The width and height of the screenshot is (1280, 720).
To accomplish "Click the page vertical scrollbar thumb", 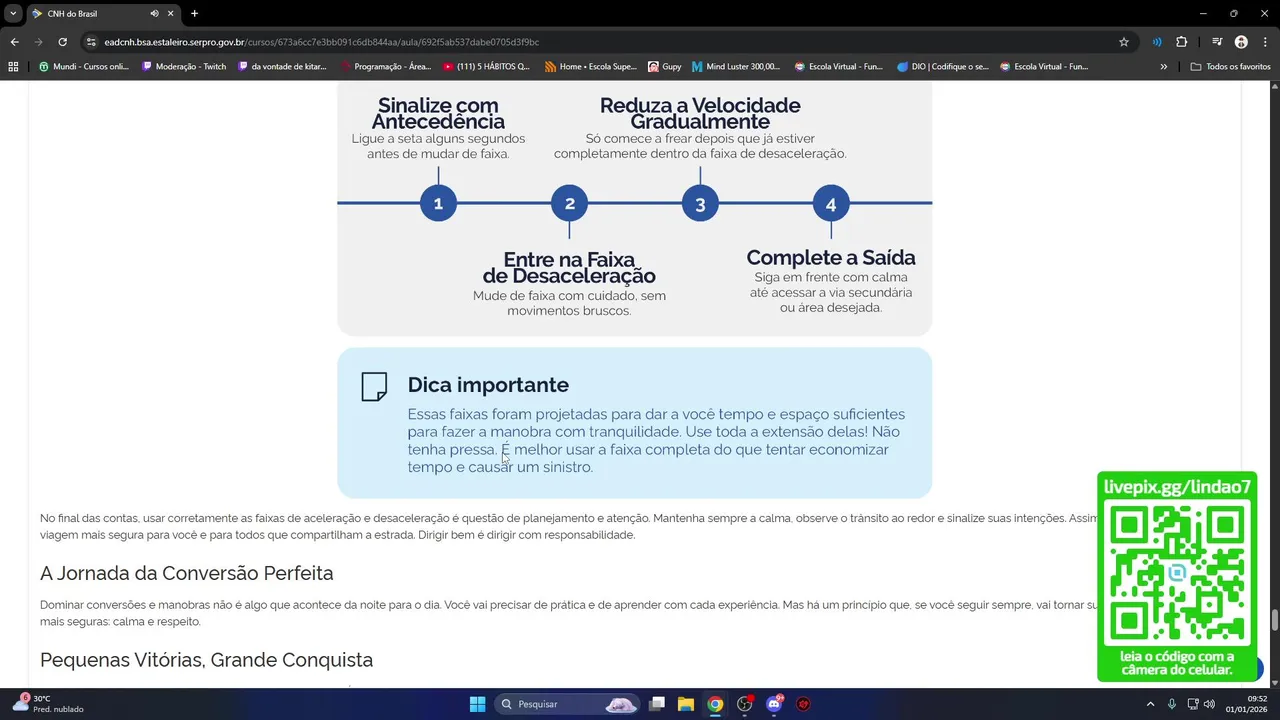I will point(1274,620).
